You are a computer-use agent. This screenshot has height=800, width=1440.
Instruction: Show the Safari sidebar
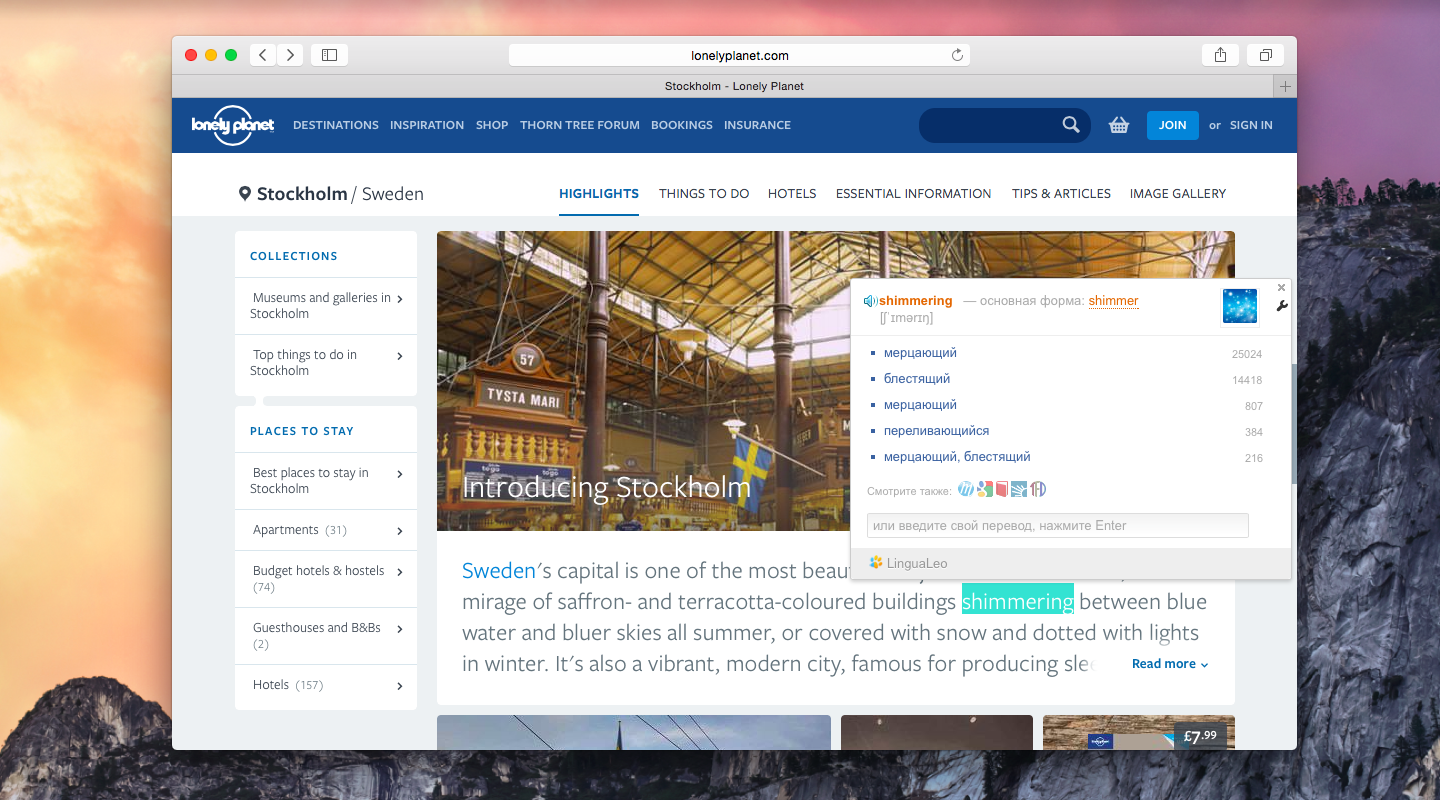coord(329,55)
